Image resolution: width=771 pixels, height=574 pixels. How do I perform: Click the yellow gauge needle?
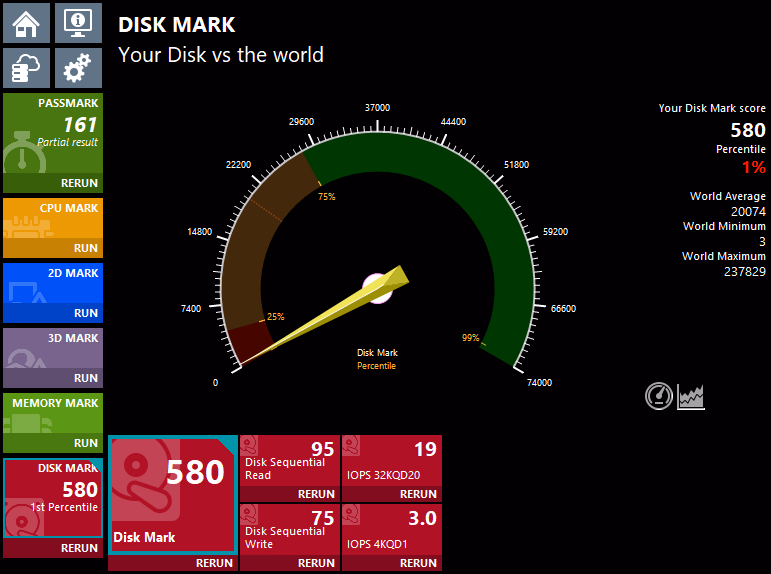click(330, 313)
